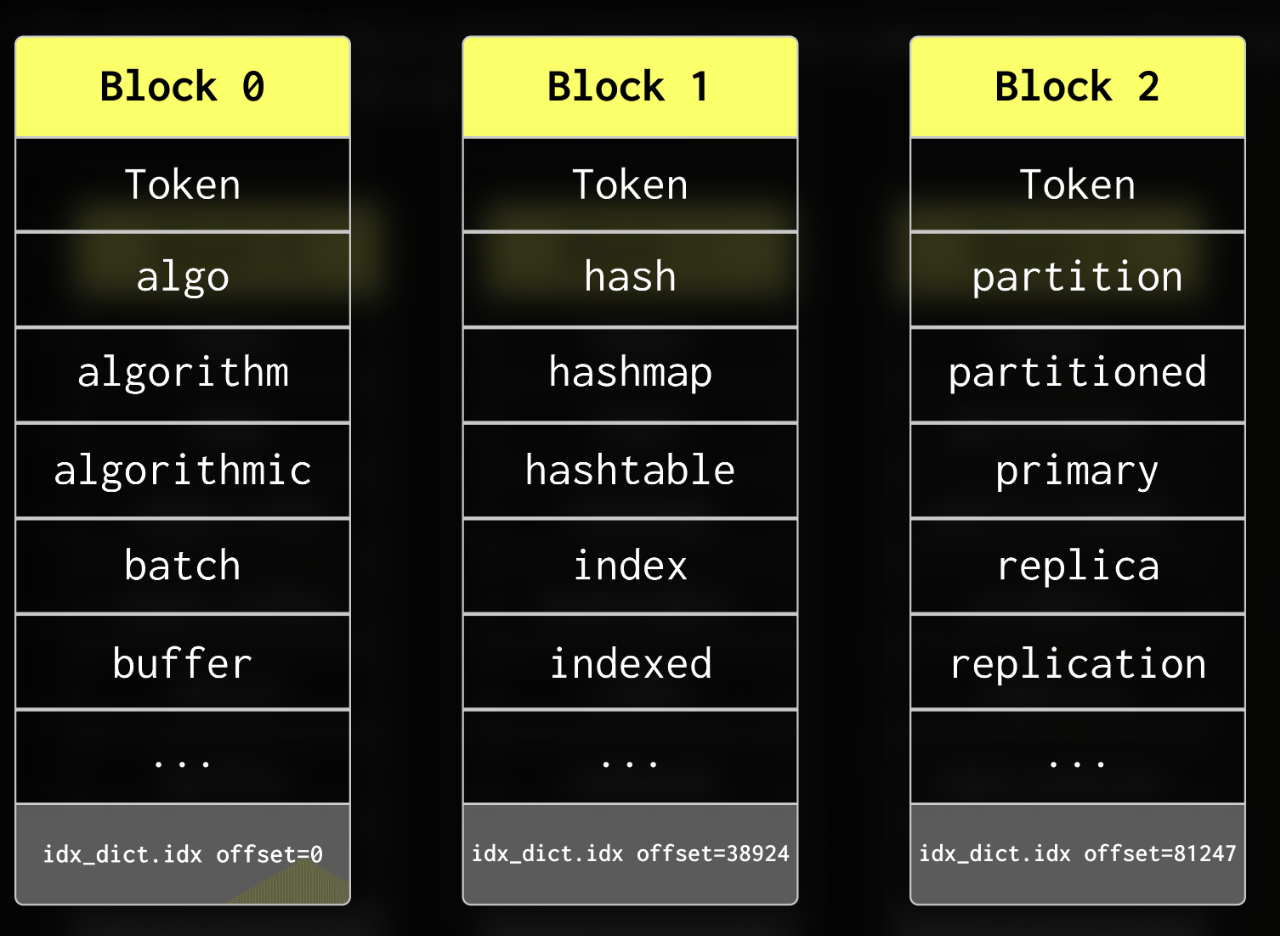Click the 'hashtable' token entry
The image size is (1280, 936).
coord(630,470)
